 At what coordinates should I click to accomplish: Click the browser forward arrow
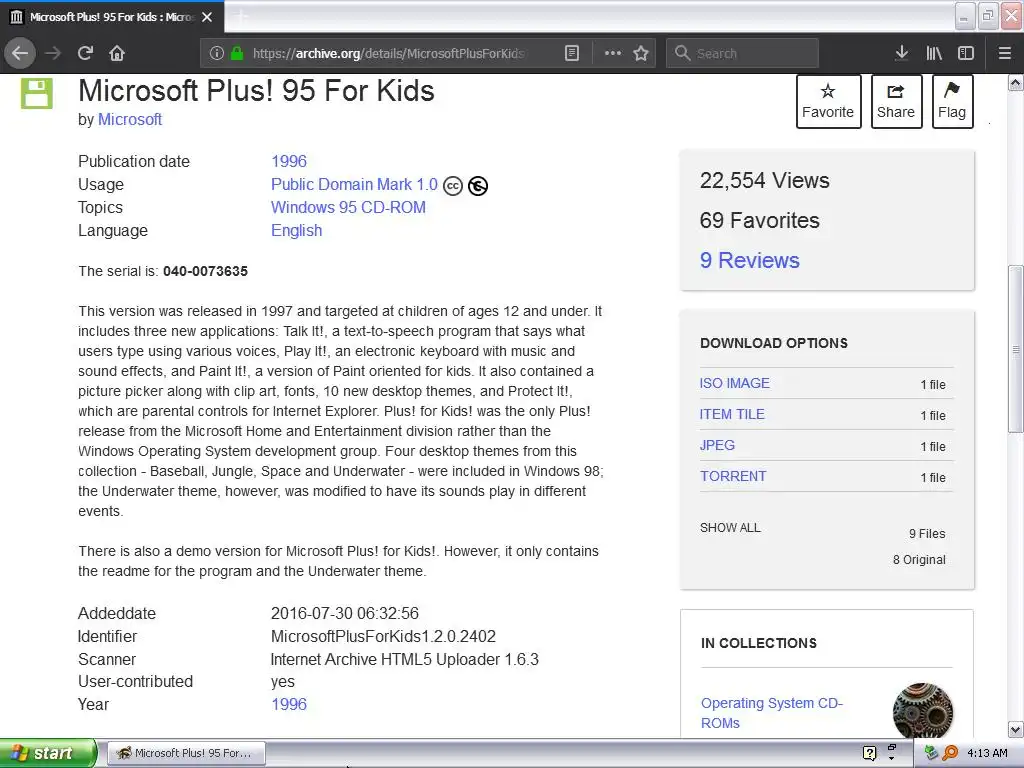tap(53, 53)
